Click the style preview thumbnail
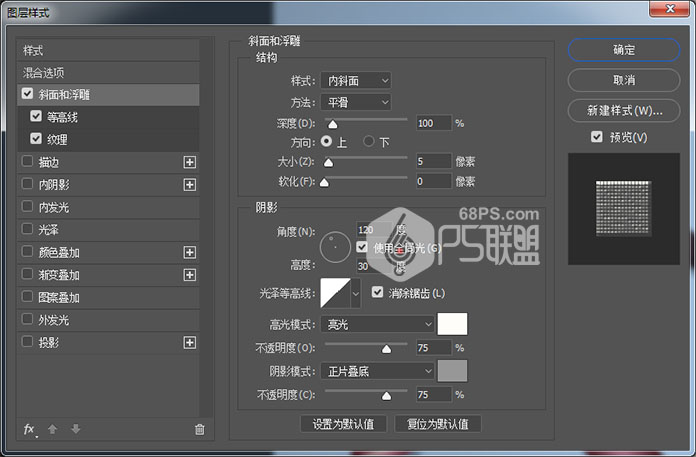Screen dimensions: 696x457 [624, 209]
